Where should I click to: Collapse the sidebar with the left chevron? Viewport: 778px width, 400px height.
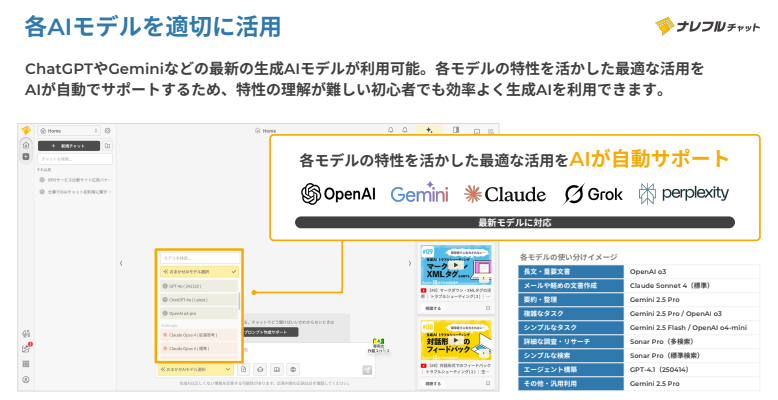[x=121, y=263]
